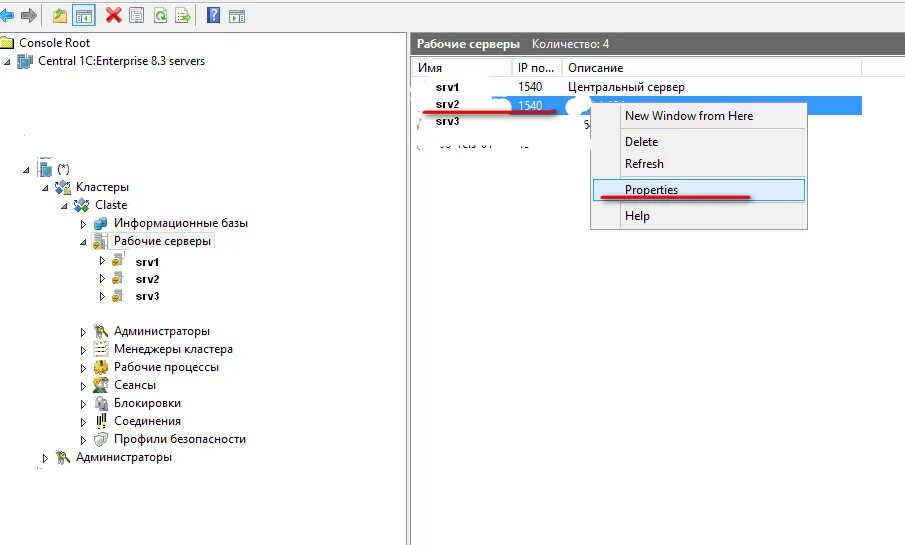Sort by the Описание column header
This screenshot has width=905, height=545.
(712, 68)
